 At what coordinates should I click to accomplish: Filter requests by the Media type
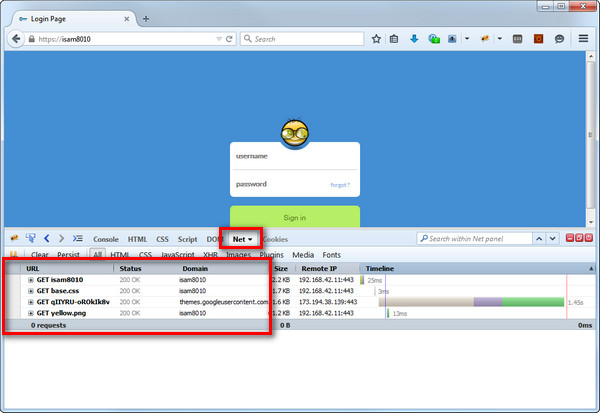tap(302, 255)
